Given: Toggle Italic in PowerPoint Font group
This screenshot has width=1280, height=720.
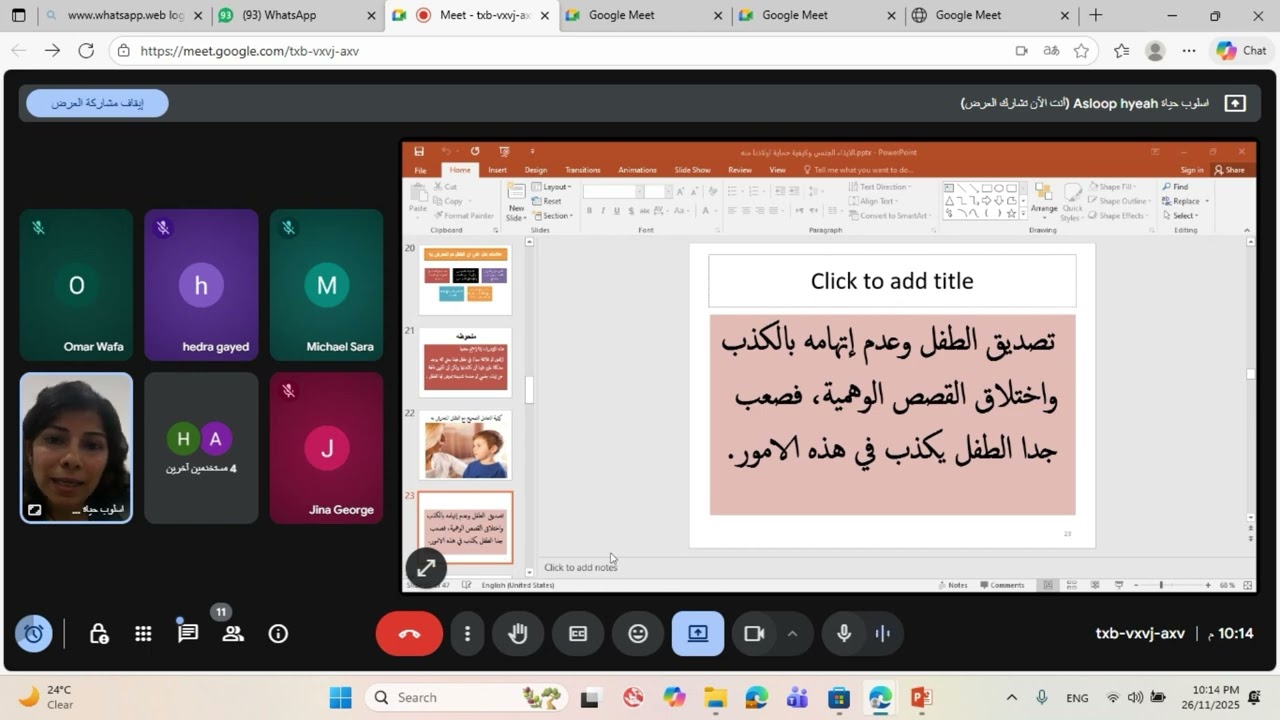Looking at the screenshot, I should pyautogui.click(x=603, y=211).
